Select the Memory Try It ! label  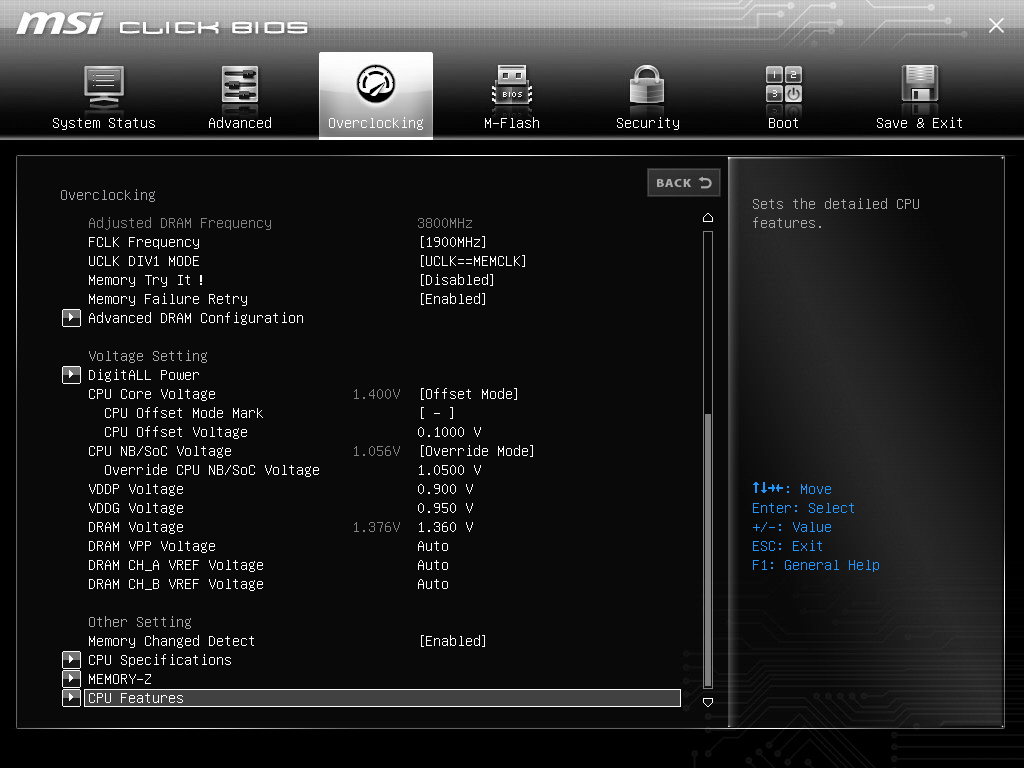tap(146, 280)
